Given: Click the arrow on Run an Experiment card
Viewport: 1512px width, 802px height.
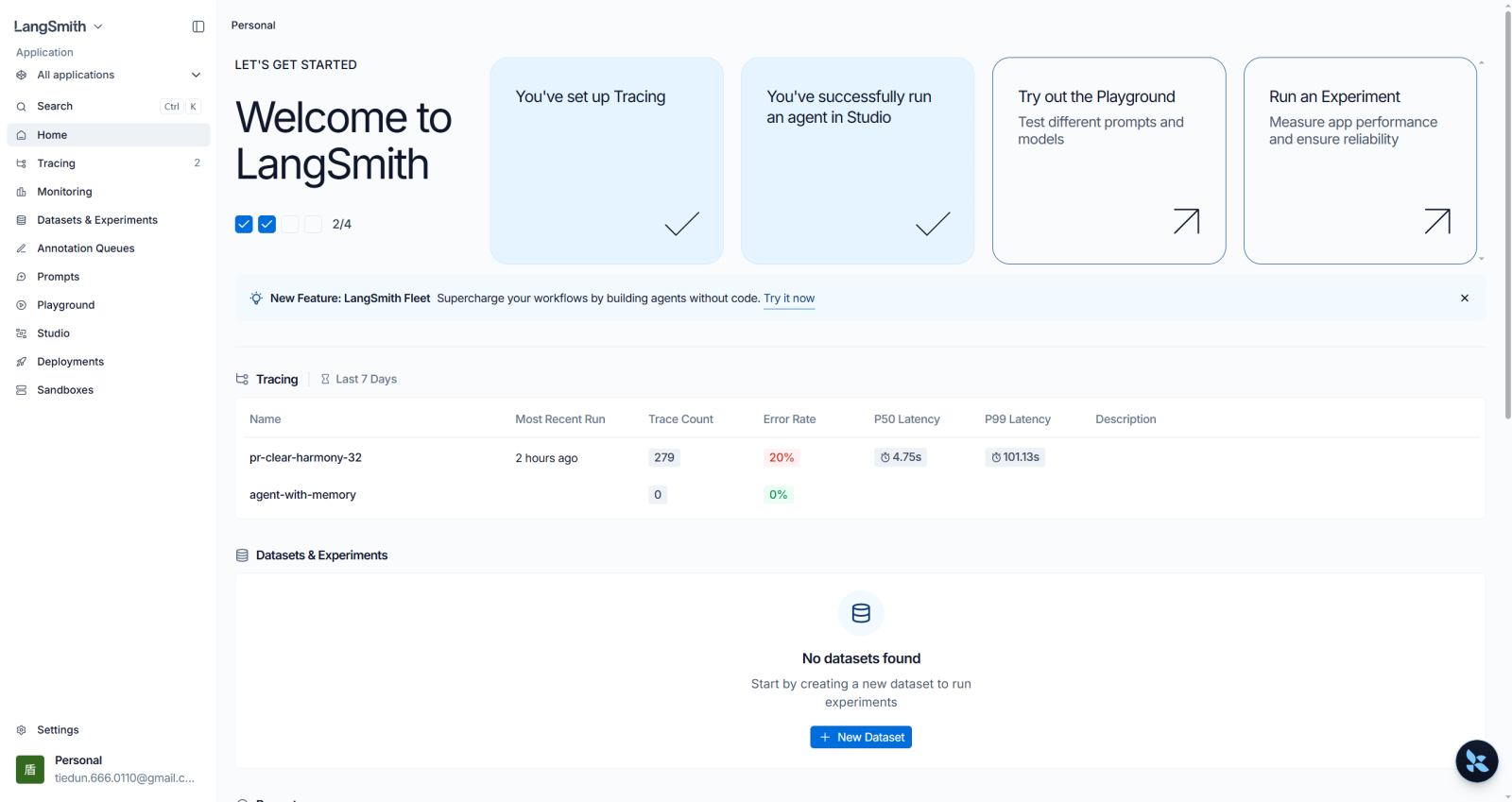Looking at the screenshot, I should pos(1437,221).
